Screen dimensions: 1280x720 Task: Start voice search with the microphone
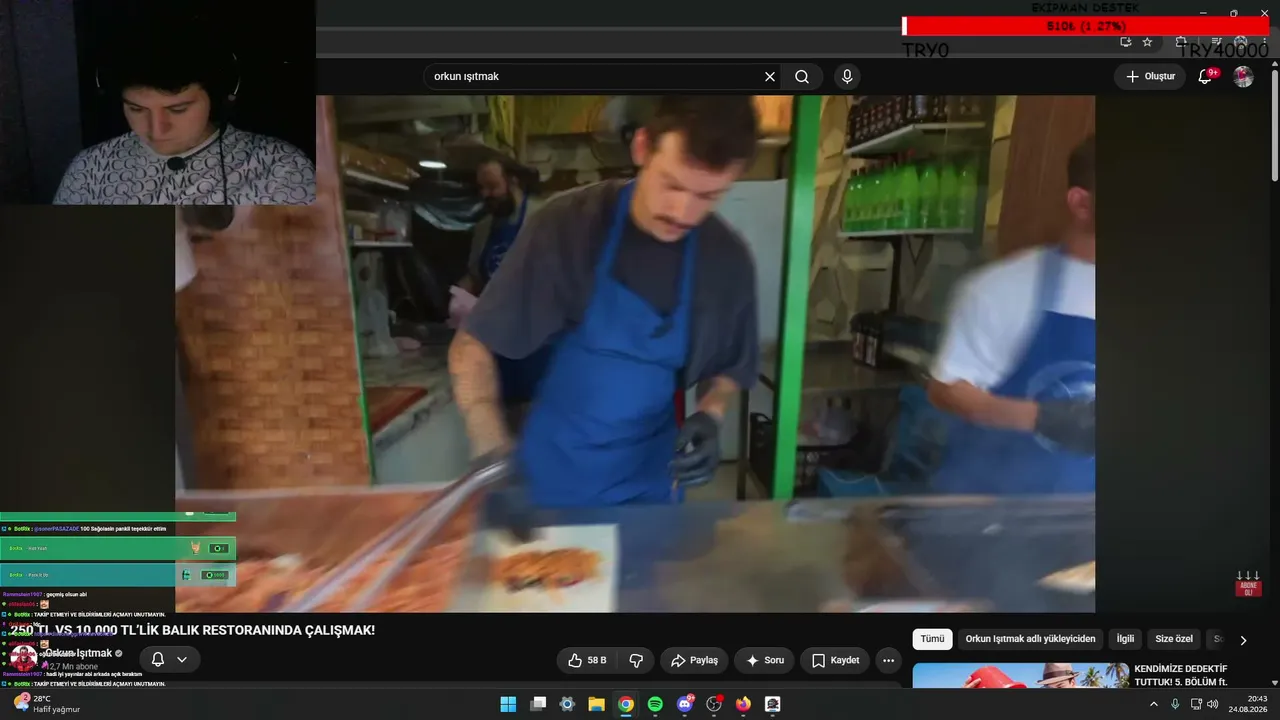tap(847, 77)
